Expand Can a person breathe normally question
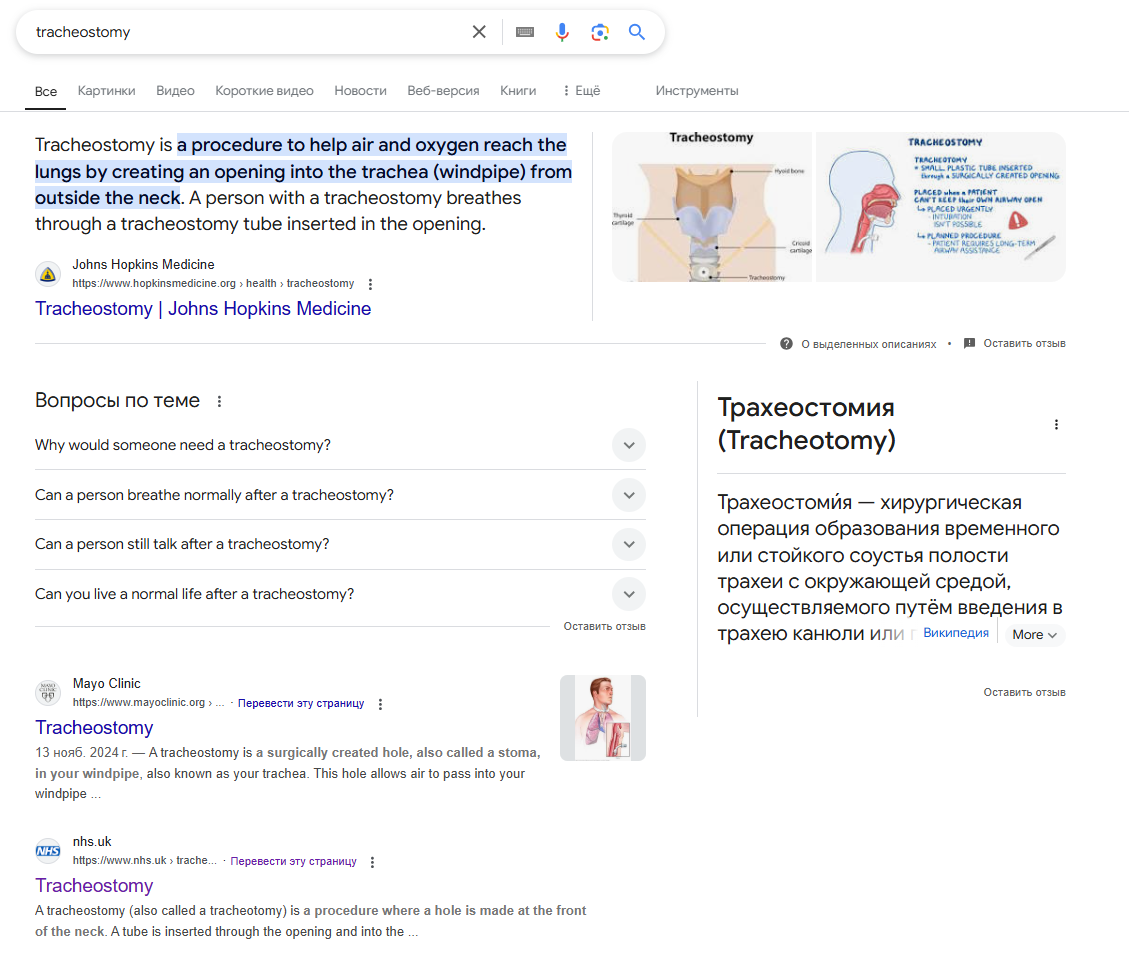Screen dimensions: 1129x953 tap(629, 495)
